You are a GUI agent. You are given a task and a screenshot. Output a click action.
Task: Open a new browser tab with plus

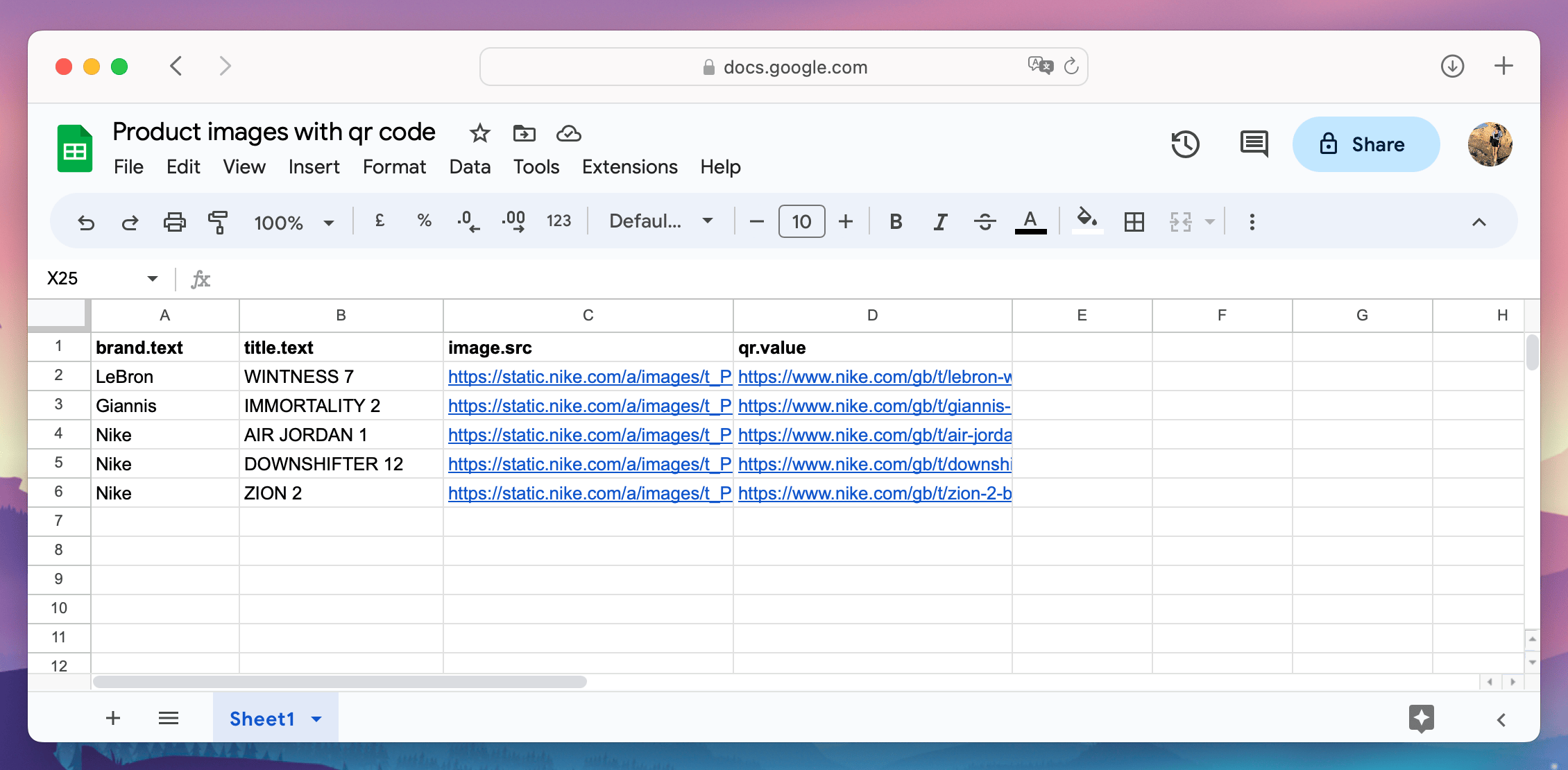click(x=1503, y=66)
